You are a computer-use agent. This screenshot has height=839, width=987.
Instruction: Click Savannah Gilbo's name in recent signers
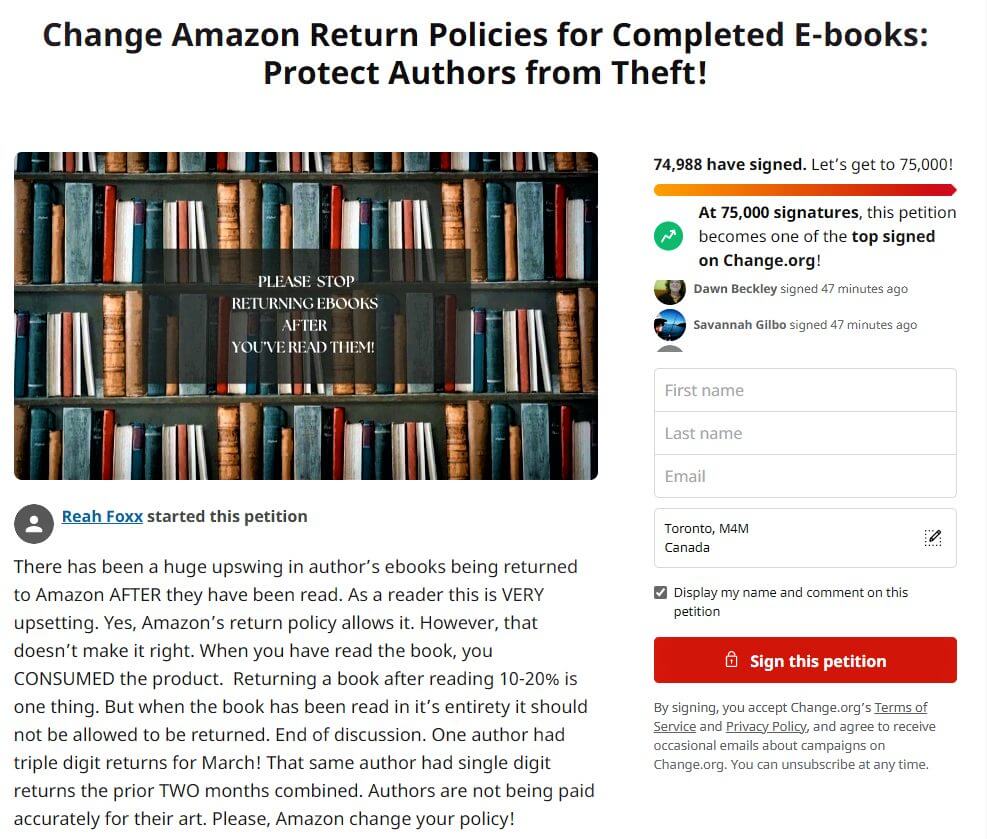[x=740, y=325]
